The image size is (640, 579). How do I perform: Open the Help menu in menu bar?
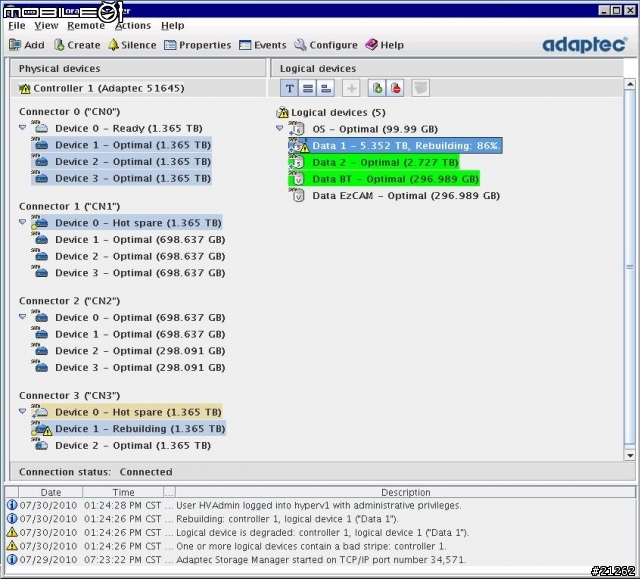pos(173,25)
